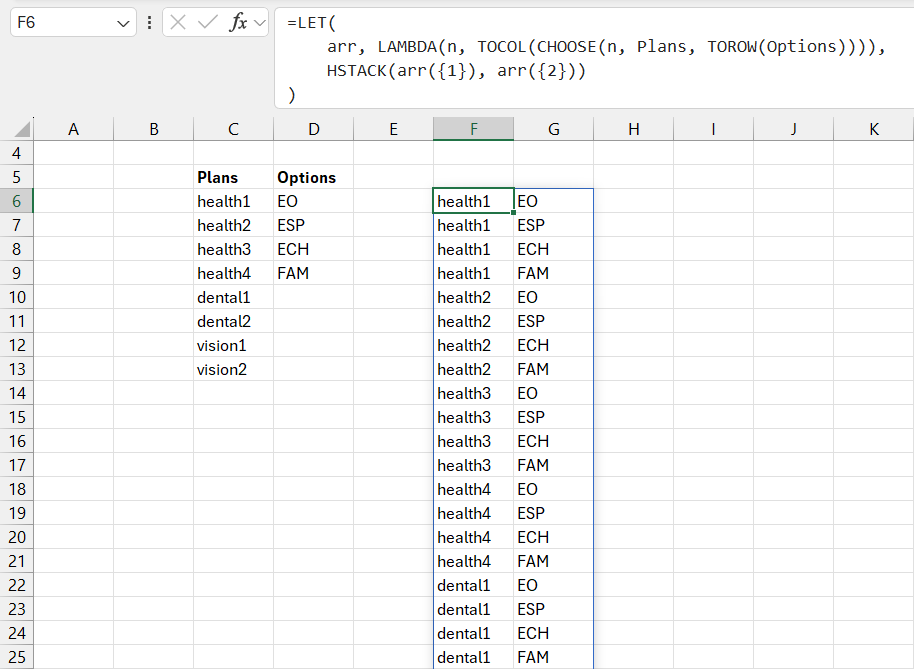Viewport: 914px width, 669px height.
Task: Select the Options header cell D5
Action: click(x=313, y=177)
